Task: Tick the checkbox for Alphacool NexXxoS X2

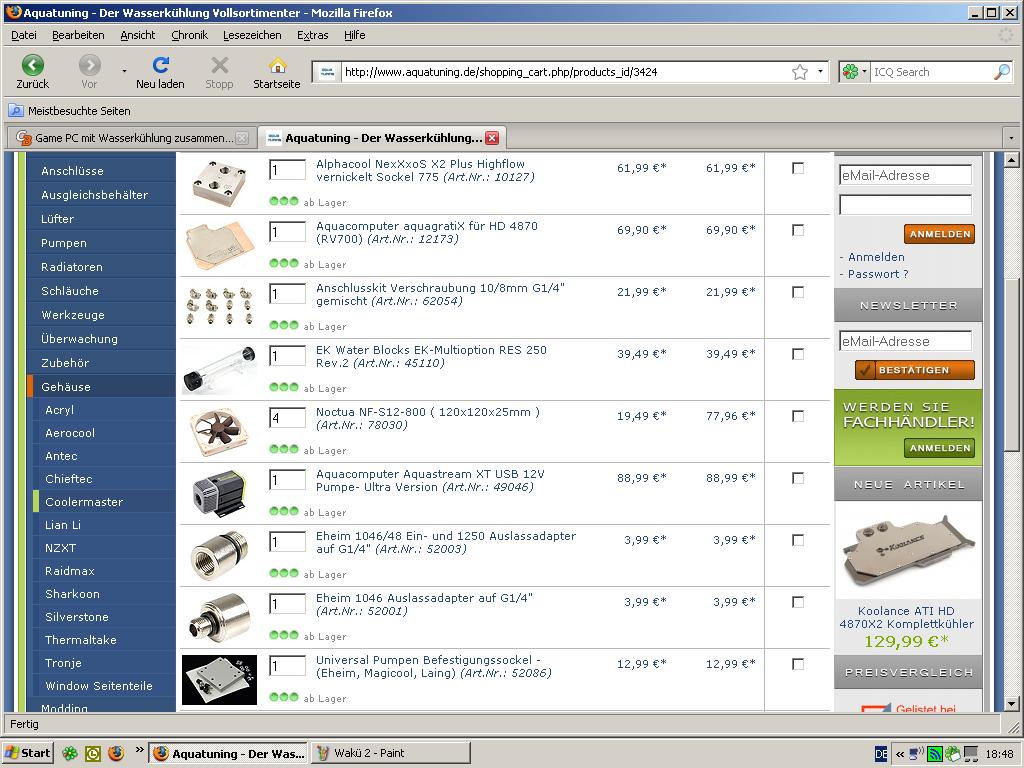Action: click(x=798, y=168)
